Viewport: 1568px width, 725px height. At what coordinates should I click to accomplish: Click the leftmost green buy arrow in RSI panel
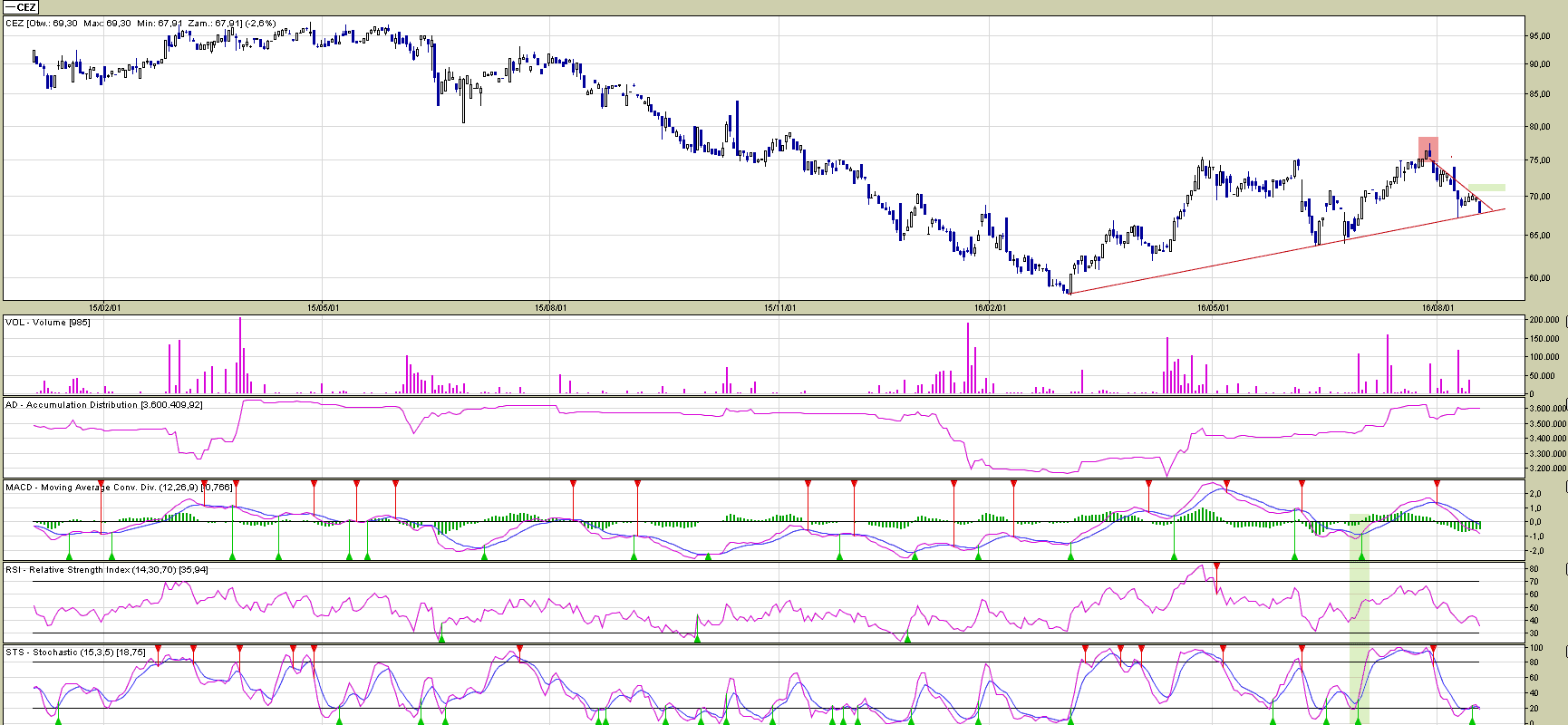(441, 639)
